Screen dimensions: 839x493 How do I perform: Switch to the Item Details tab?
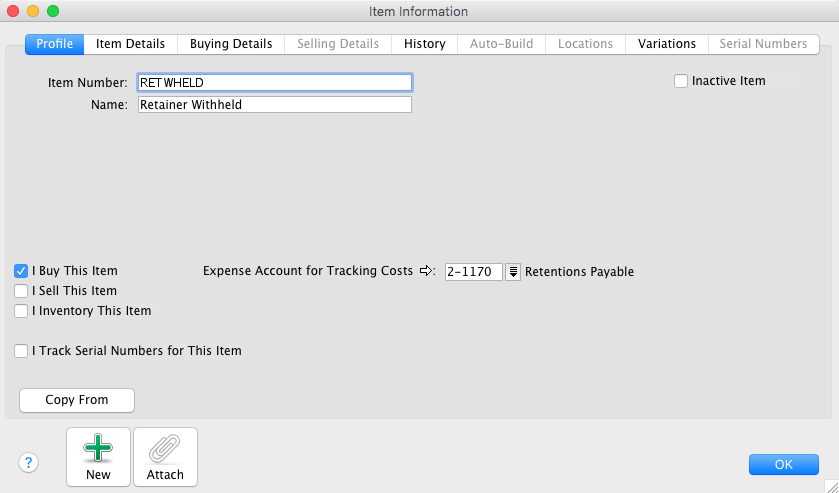[x=130, y=44]
